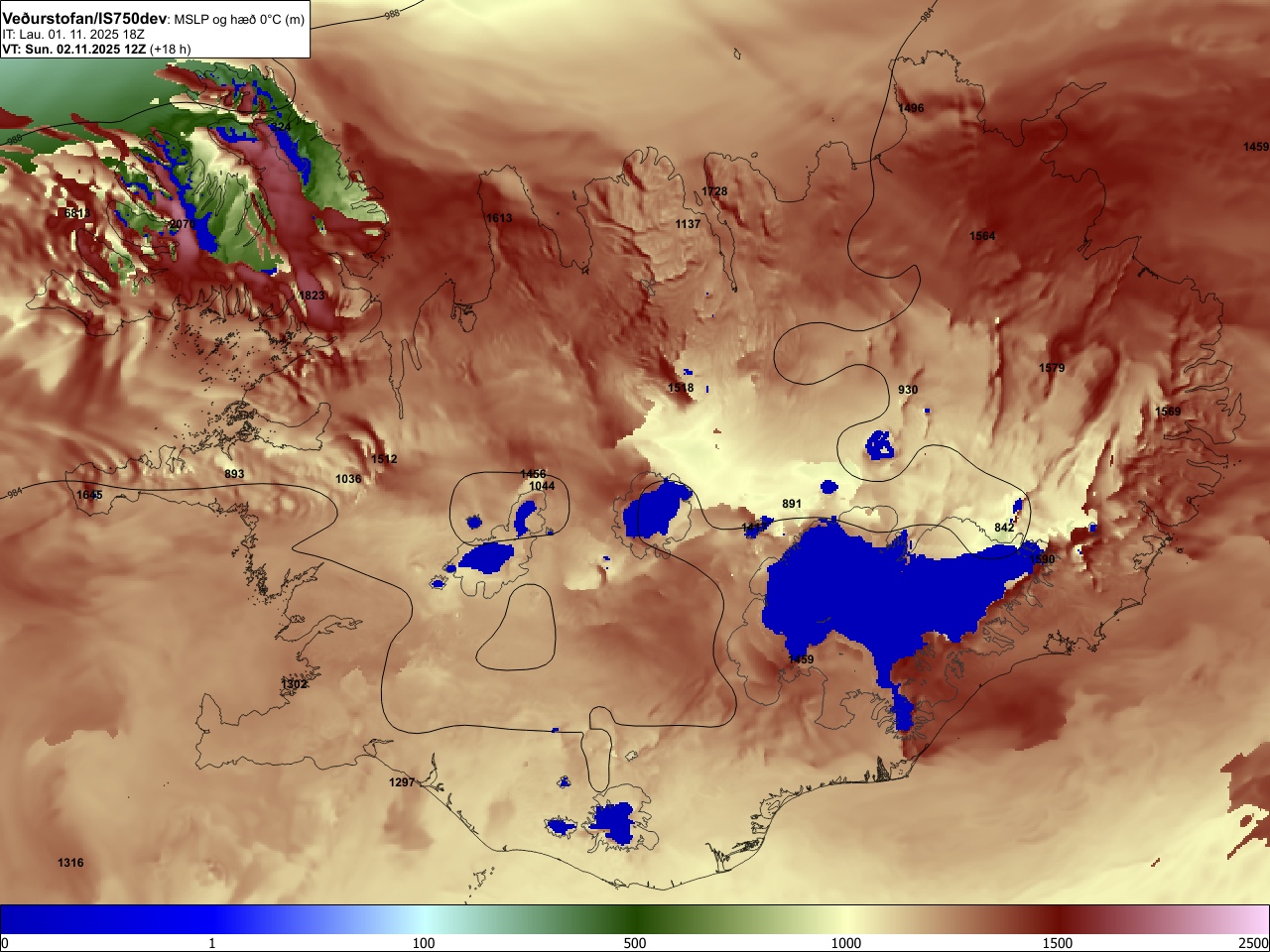Click the color scale tick label 500
The image size is (1270, 952).
(x=635, y=943)
